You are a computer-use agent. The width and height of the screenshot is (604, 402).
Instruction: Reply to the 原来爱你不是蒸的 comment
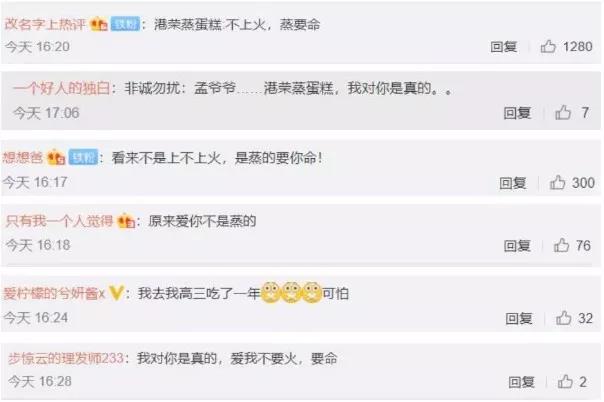point(517,245)
